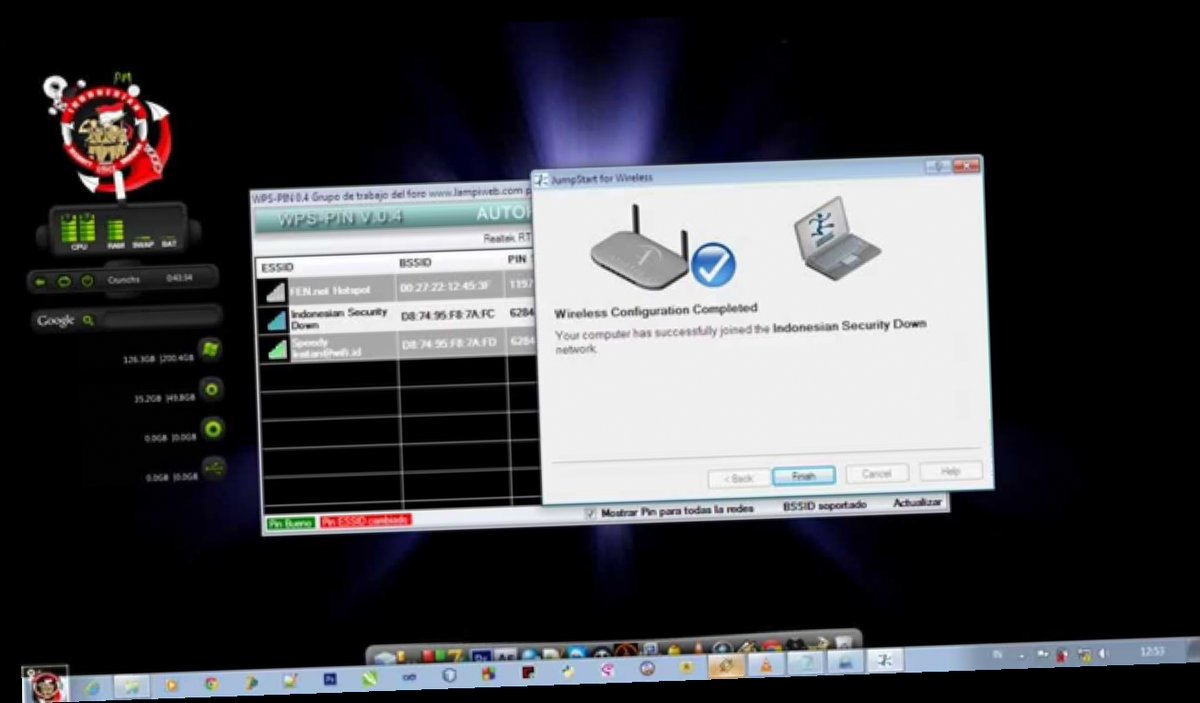Click the shield icon on taskbar
Image resolution: width=1200 pixels, height=703 pixels.
(x=449, y=675)
